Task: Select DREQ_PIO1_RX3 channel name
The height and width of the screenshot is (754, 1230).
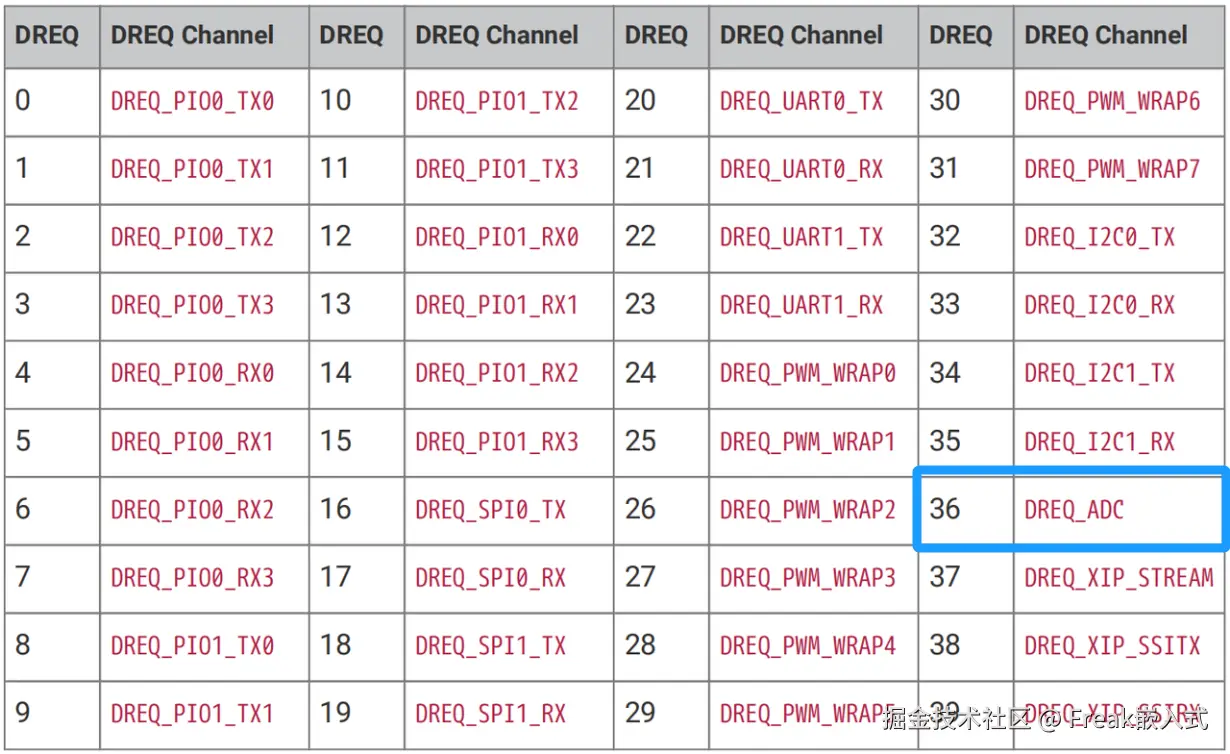Action: click(497, 442)
